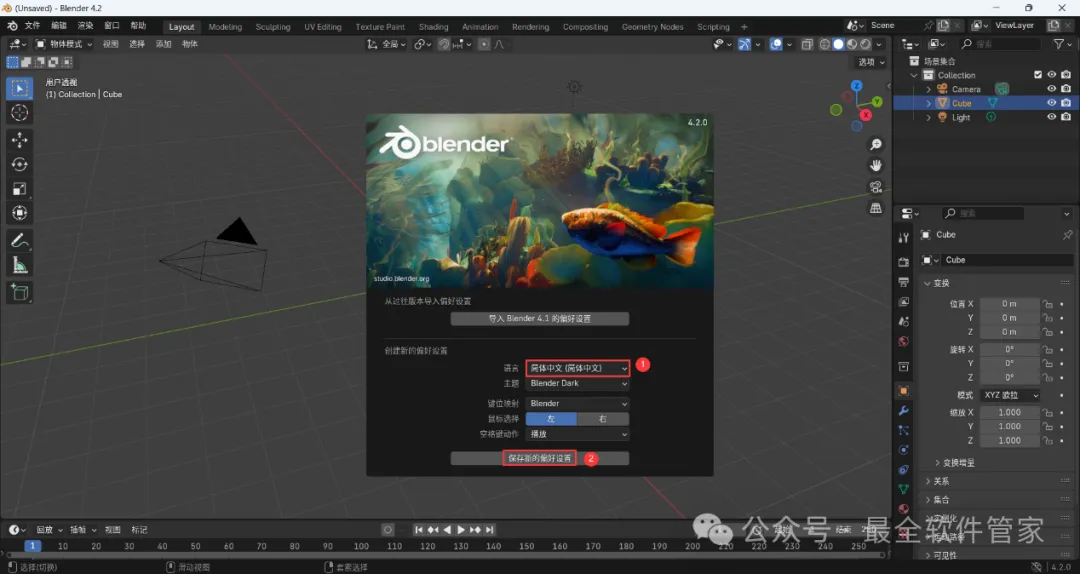Switch to the Modeling workspace tab
Screen dimensions: 1080x574
click(x=225, y=27)
